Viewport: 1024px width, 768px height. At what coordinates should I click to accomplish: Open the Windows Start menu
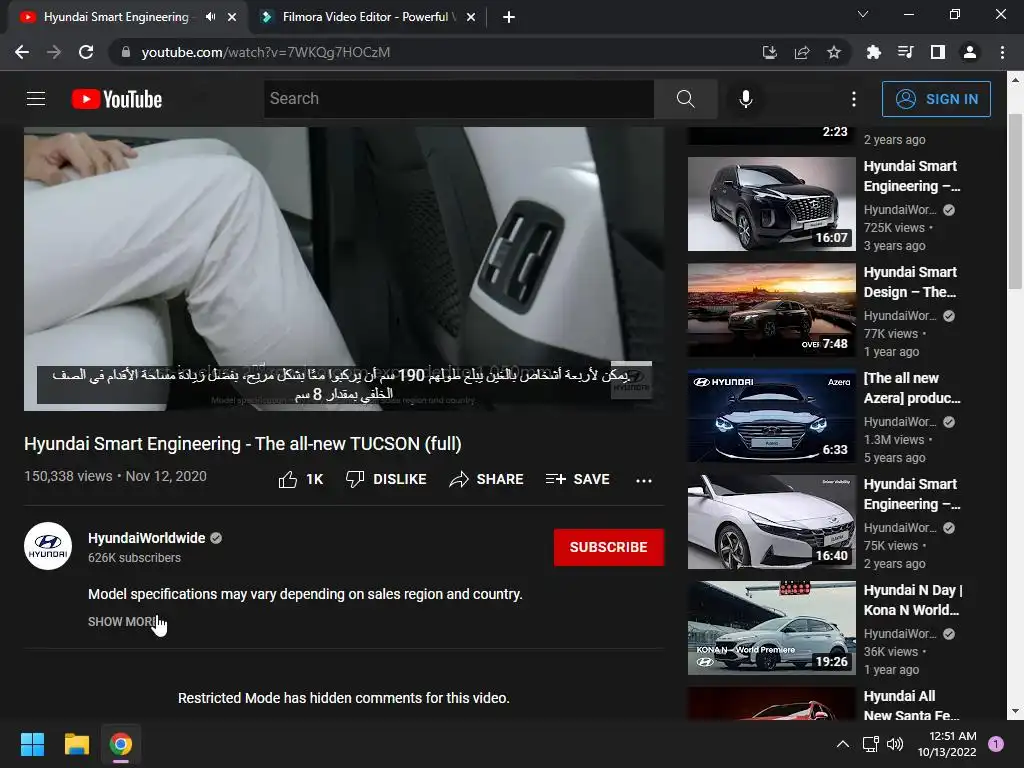pyautogui.click(x=32, y=744)
